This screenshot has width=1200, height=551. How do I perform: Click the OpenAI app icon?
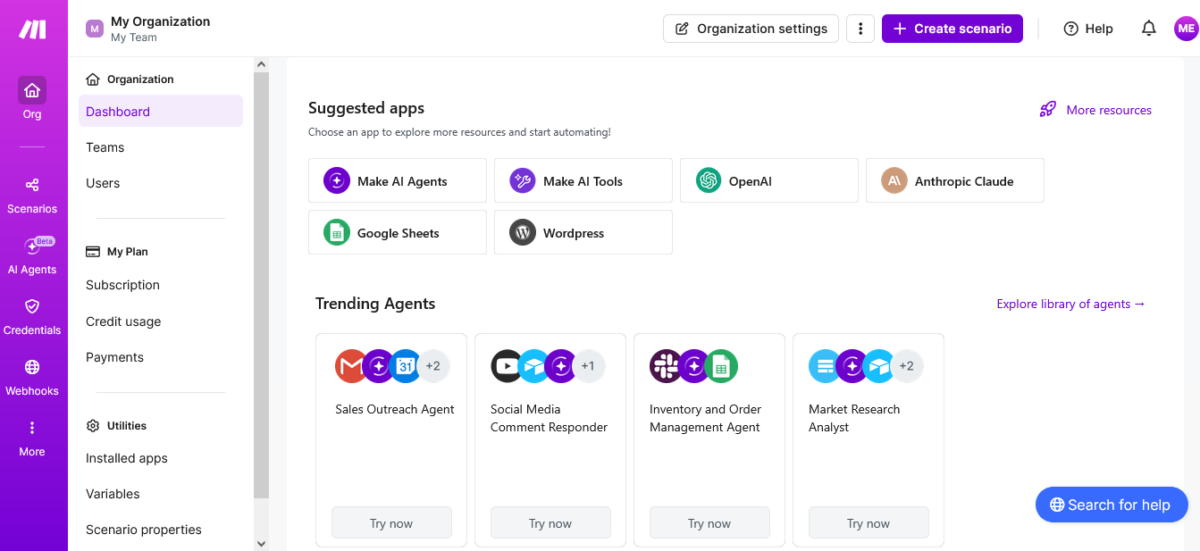point(709,181)
